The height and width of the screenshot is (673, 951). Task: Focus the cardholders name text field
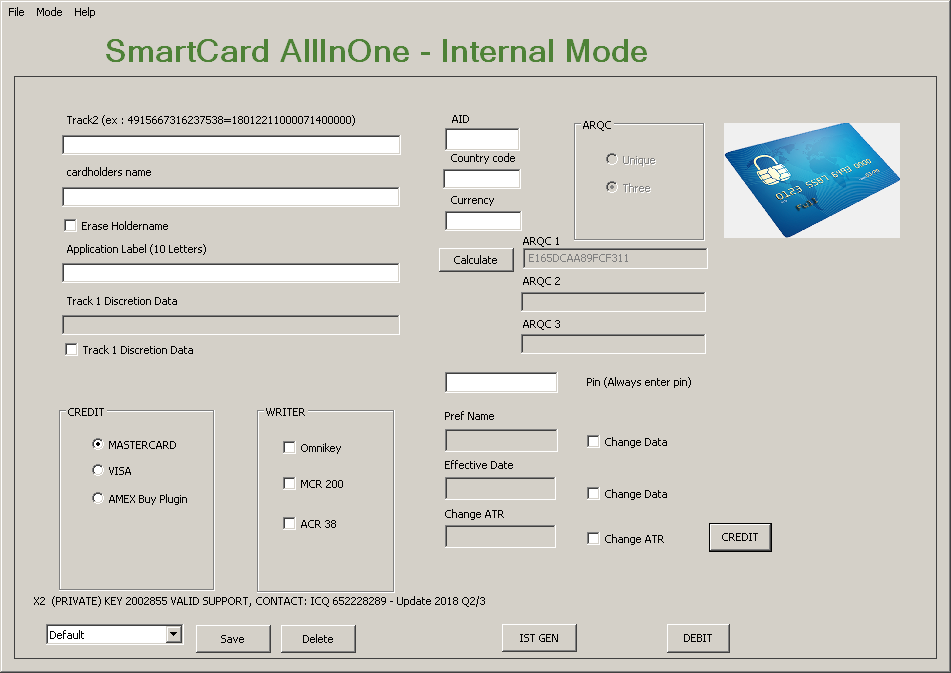click(231, 197)
